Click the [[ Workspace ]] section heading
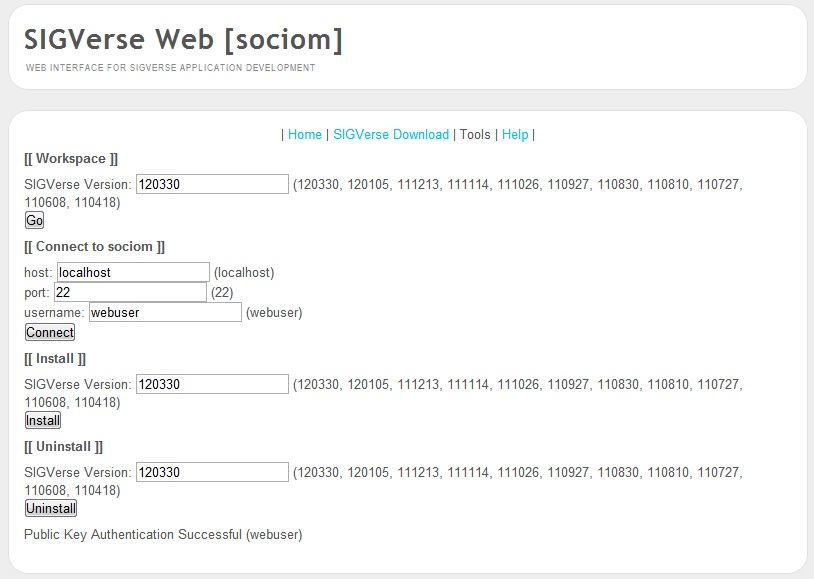The image size is (814, 579). (71, 158)
